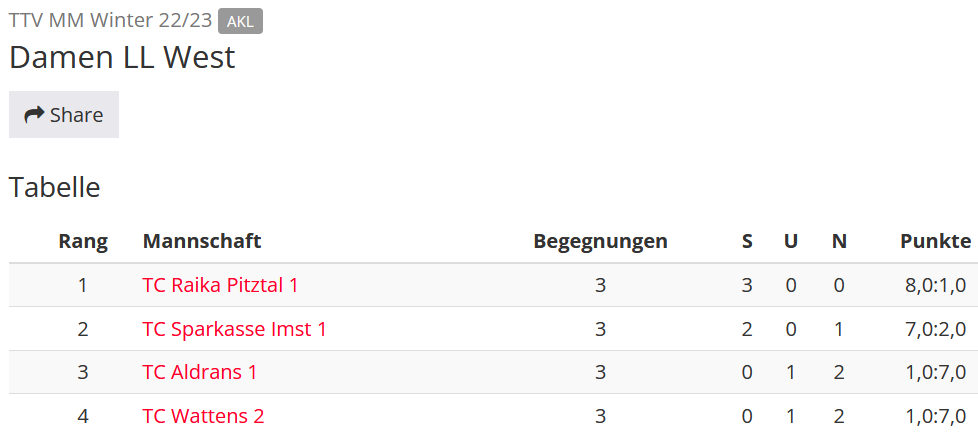The image size is (978, 442).
Task: Click the U draws column header
Action: point(791,241)
